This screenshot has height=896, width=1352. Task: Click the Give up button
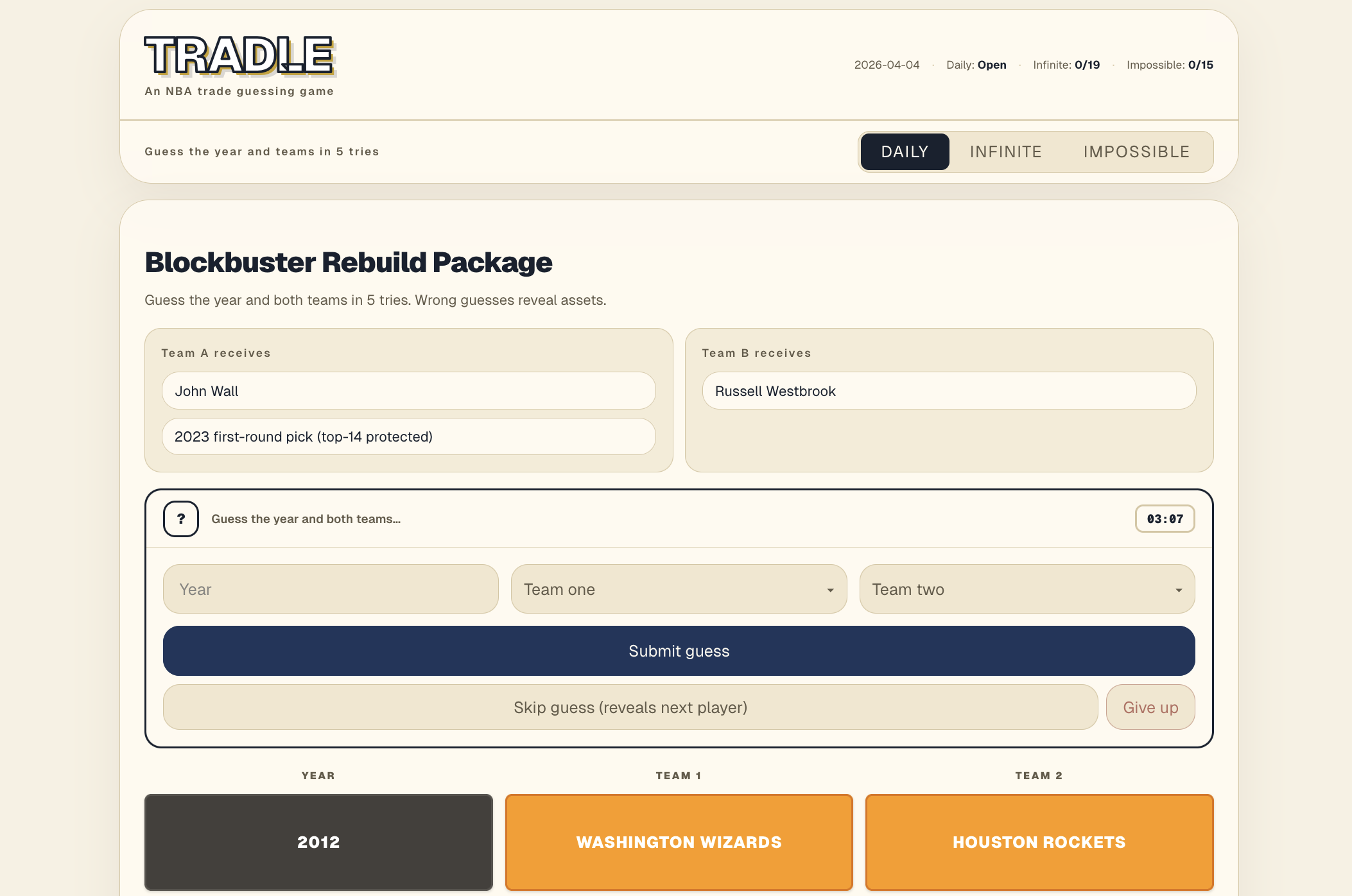click(1150, 707)
